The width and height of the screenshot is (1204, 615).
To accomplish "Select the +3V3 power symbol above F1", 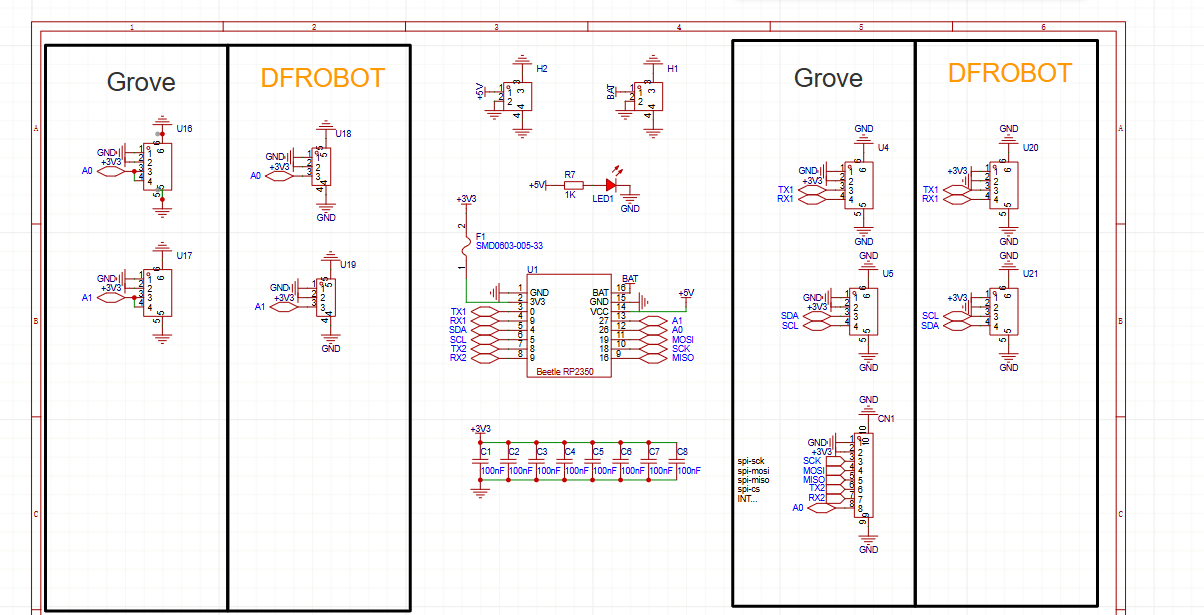I will [x=466, y=200].
